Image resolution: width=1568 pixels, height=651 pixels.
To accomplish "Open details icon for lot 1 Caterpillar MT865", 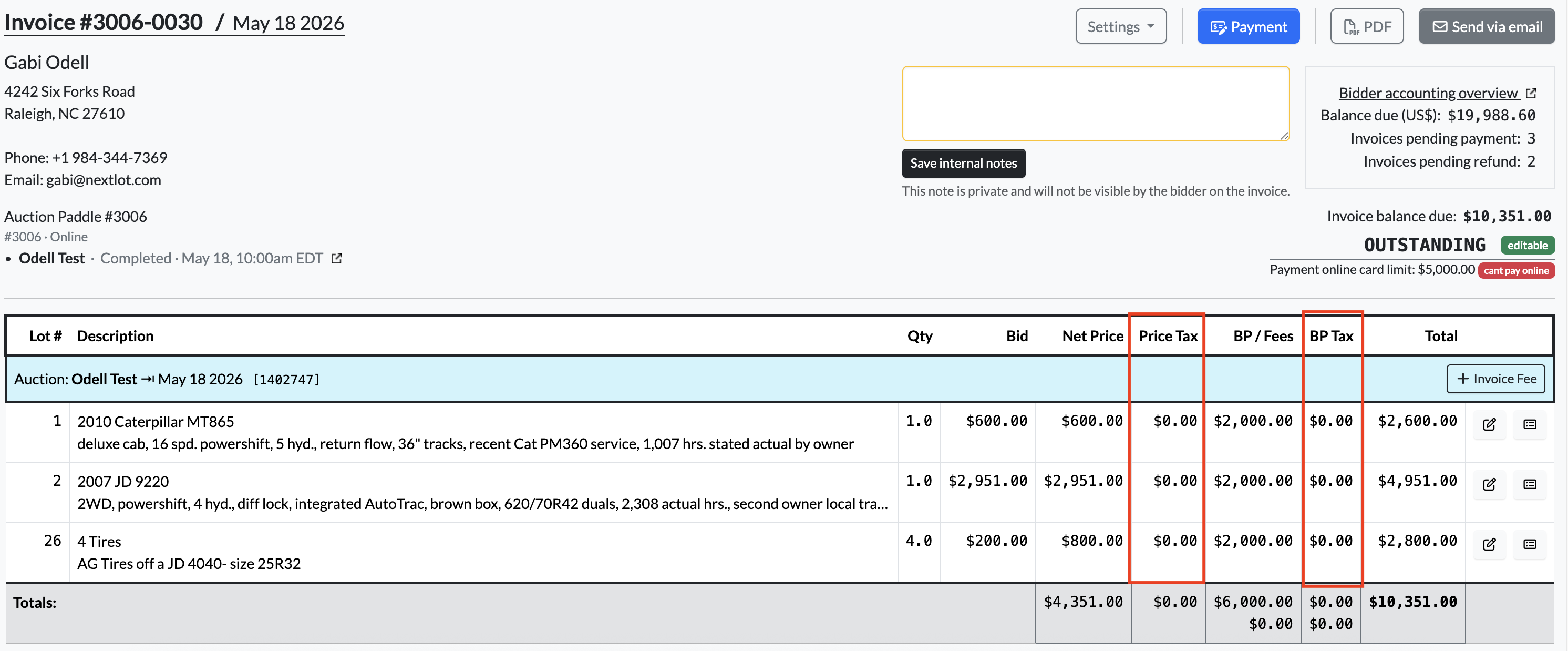I will (x=1530, y=424).
